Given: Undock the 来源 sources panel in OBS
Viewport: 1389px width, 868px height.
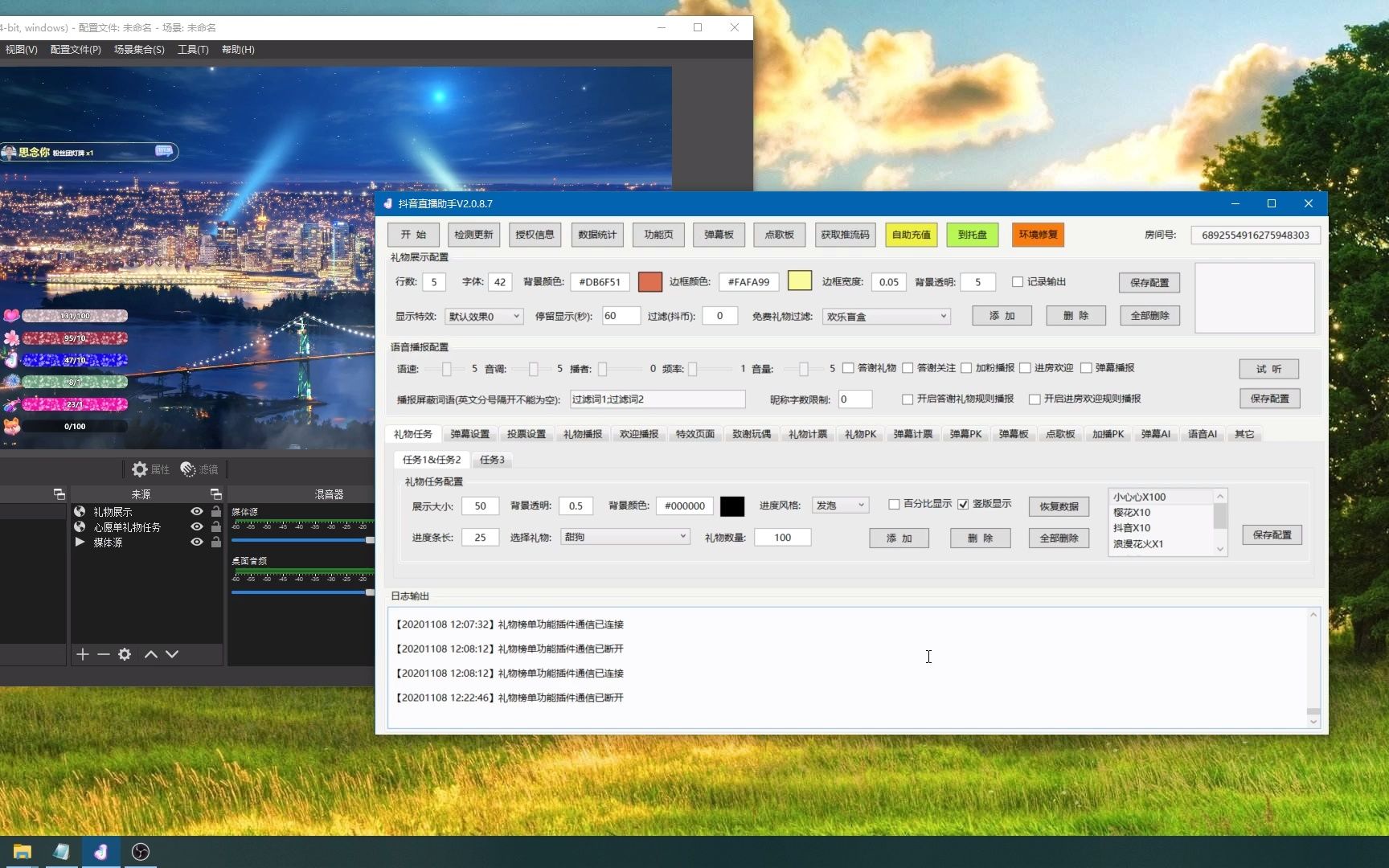Looking at the screenshot, I should coord(215,493).
